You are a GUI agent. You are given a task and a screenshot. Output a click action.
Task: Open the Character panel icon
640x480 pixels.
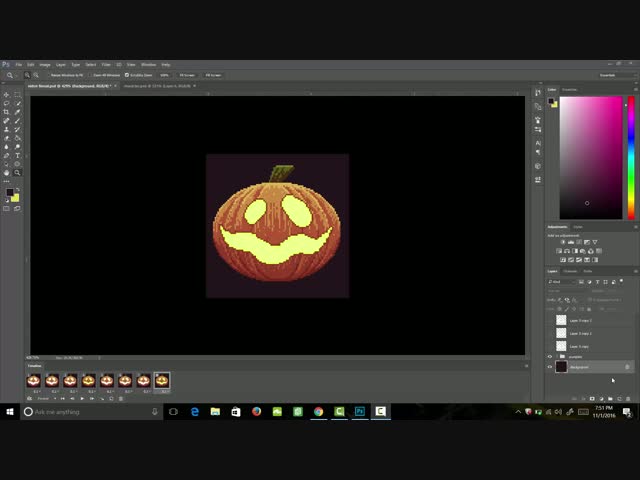(538, 143)
